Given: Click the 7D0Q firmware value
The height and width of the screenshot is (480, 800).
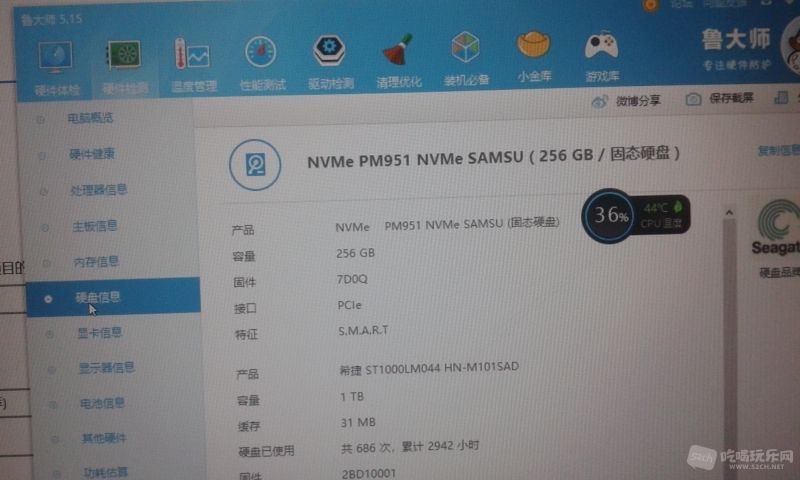Looking at the screenshot, I should pyautogui.click(x=352, y=280).
